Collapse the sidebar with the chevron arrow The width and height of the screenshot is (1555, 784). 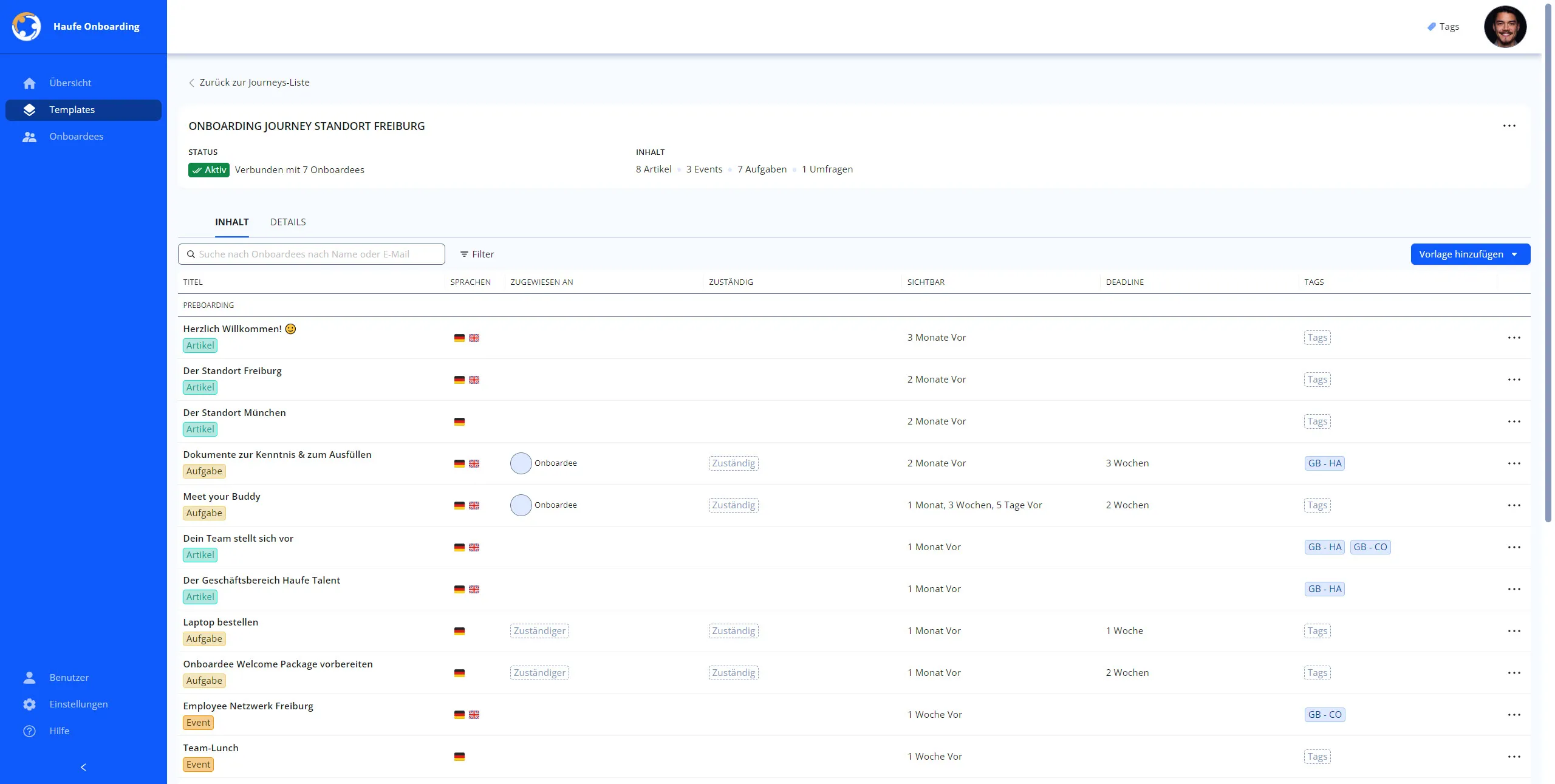[83, 768]
